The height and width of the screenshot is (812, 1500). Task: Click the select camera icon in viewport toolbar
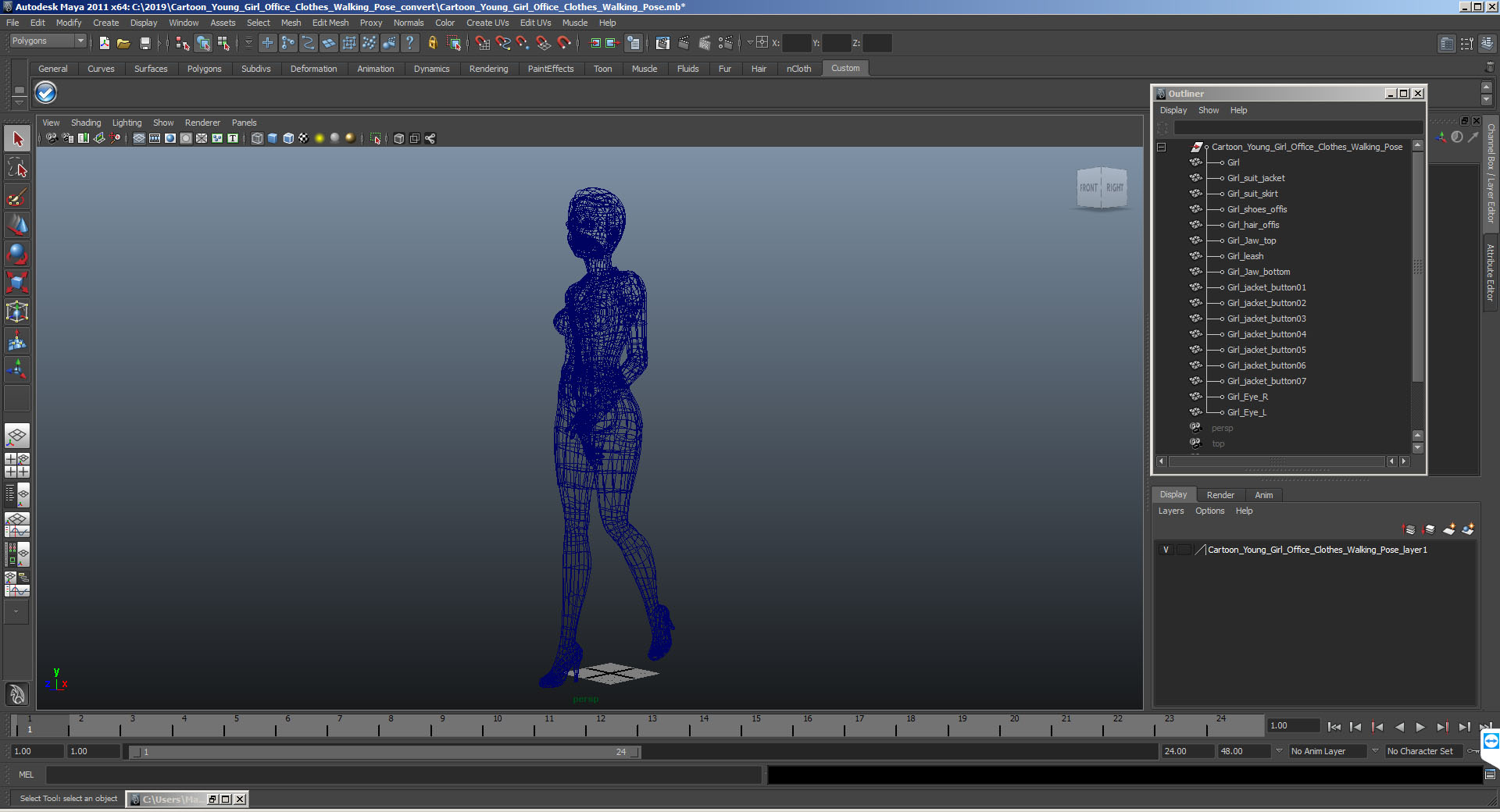pyautogui.click(x=52, y=138)
